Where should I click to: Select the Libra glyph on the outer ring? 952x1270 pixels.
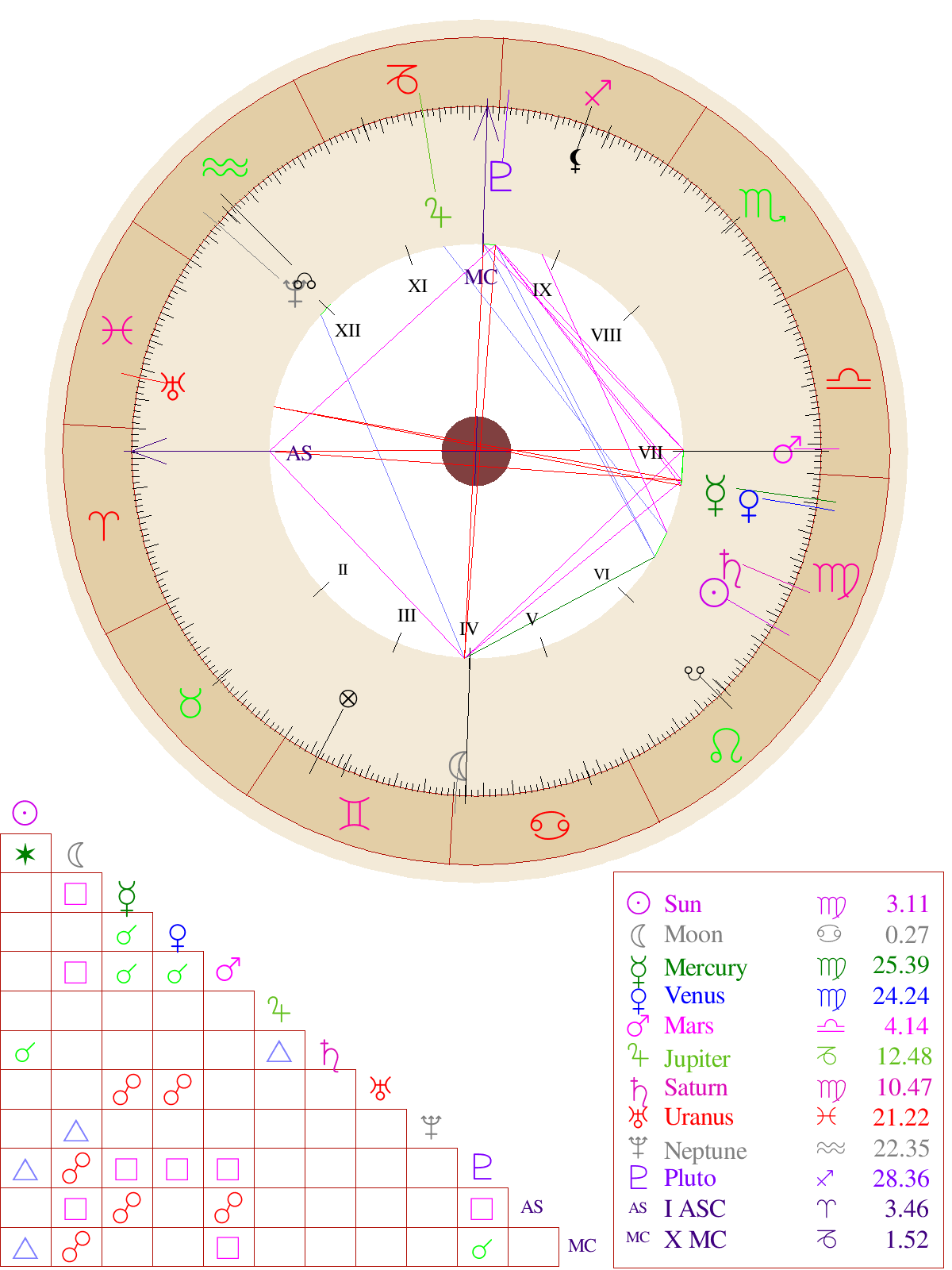point(848,379)
